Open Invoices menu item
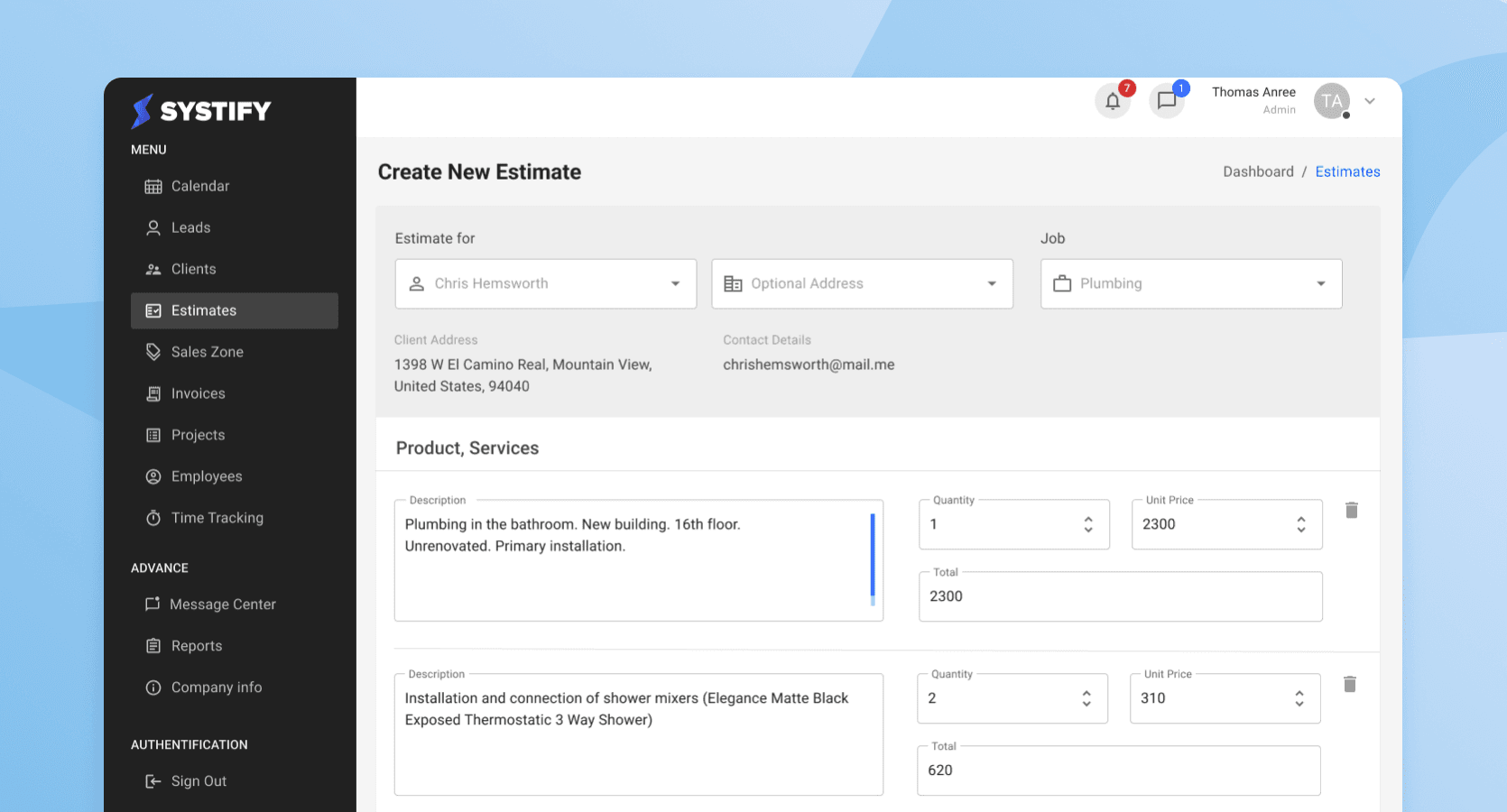1507x812 pixels. [199, 393]
